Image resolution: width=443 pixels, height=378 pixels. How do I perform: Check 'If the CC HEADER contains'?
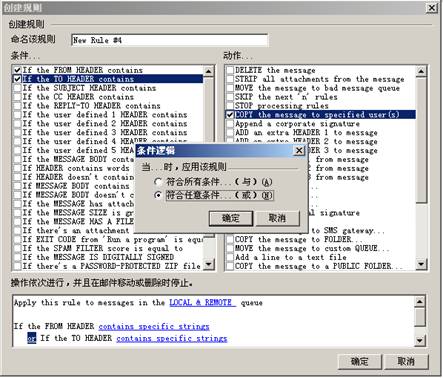point(17,97)
